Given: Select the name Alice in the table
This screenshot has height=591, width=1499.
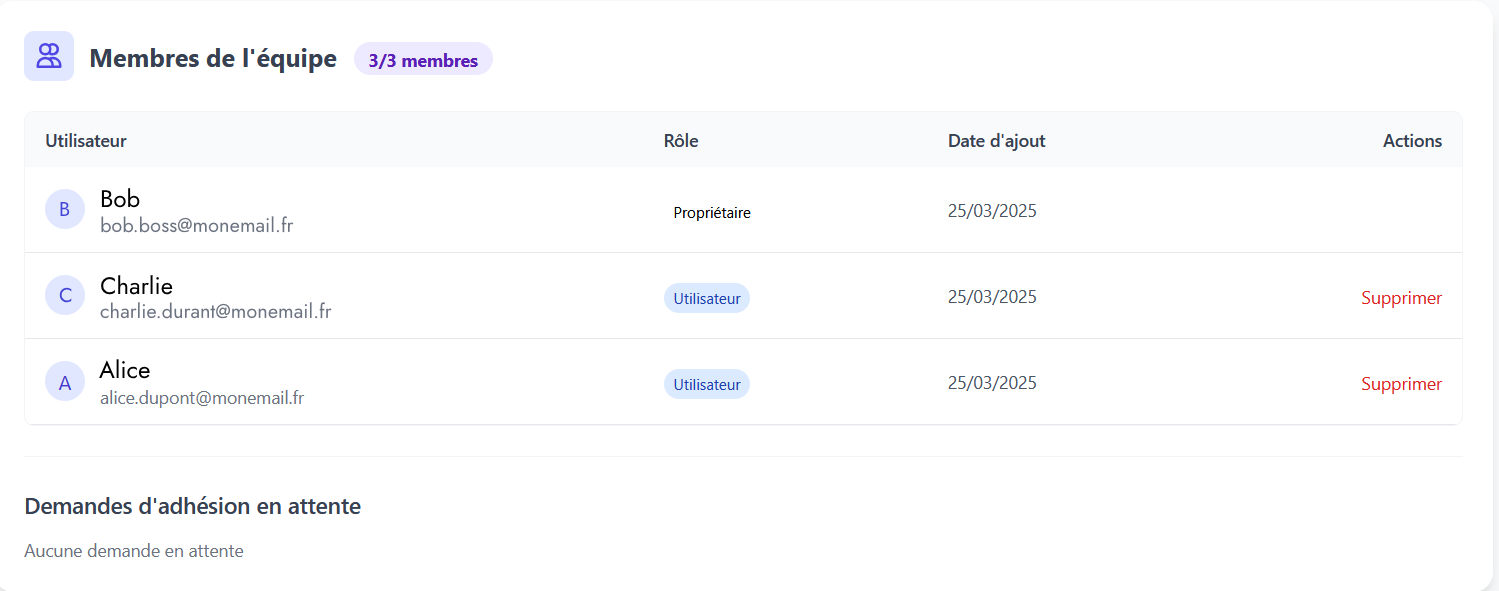Looking at the screenshot, I should [x=125, y=371].
